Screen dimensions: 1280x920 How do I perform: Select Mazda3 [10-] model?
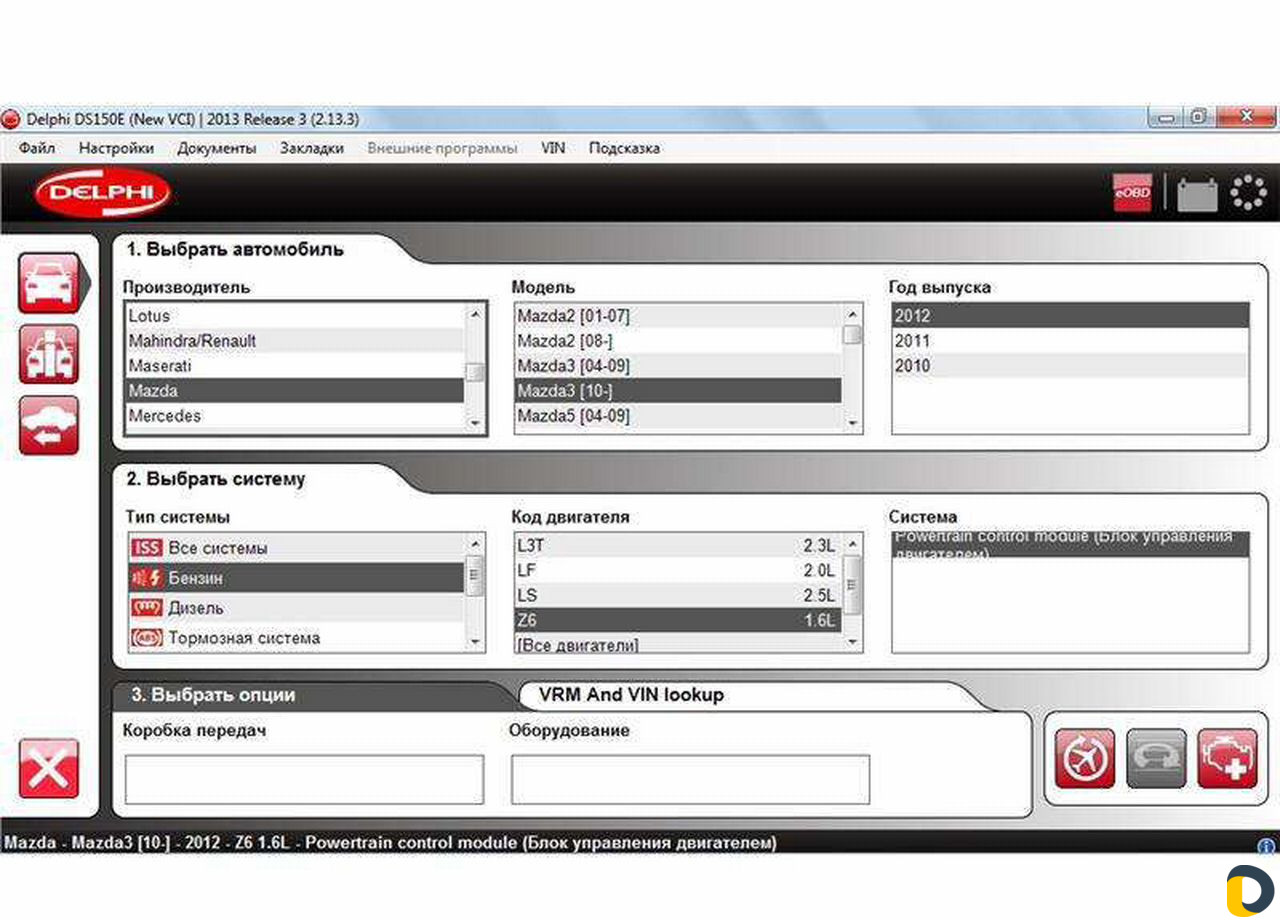pos(678,391)
